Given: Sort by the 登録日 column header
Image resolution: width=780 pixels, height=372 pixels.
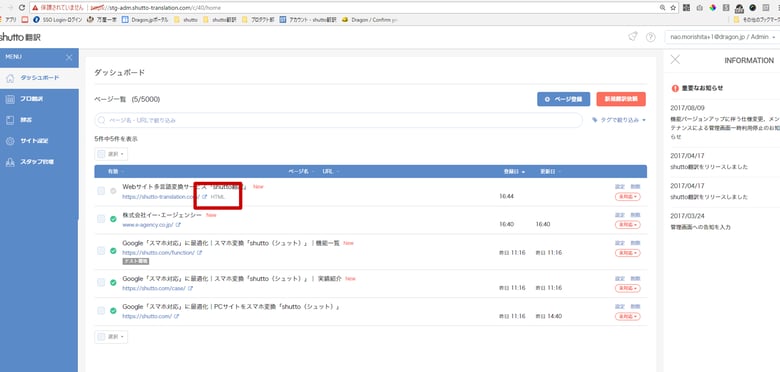Looking at the screenshot, I should tap(514, 172).
